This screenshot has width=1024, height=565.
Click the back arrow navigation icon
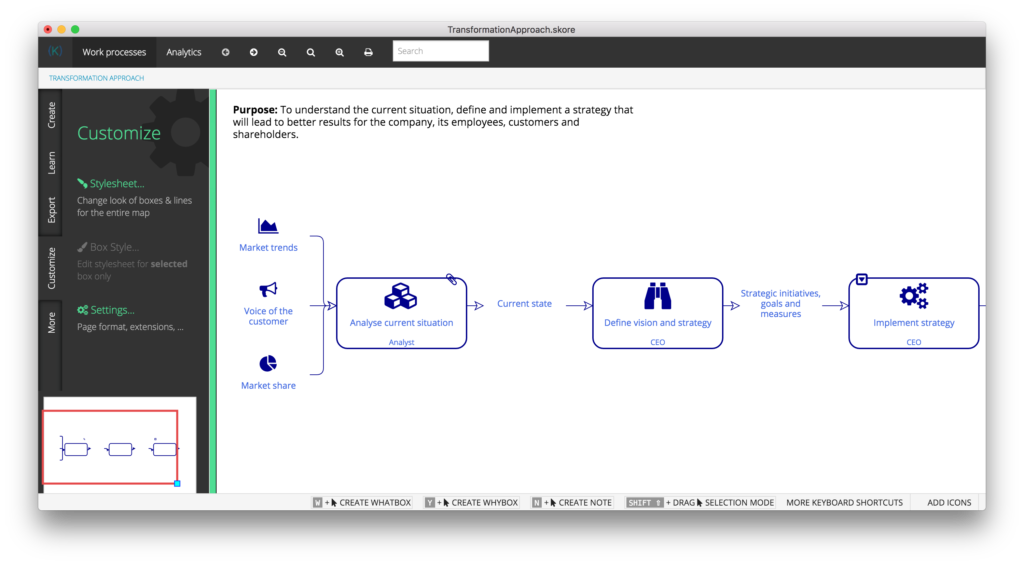point(225,52)
